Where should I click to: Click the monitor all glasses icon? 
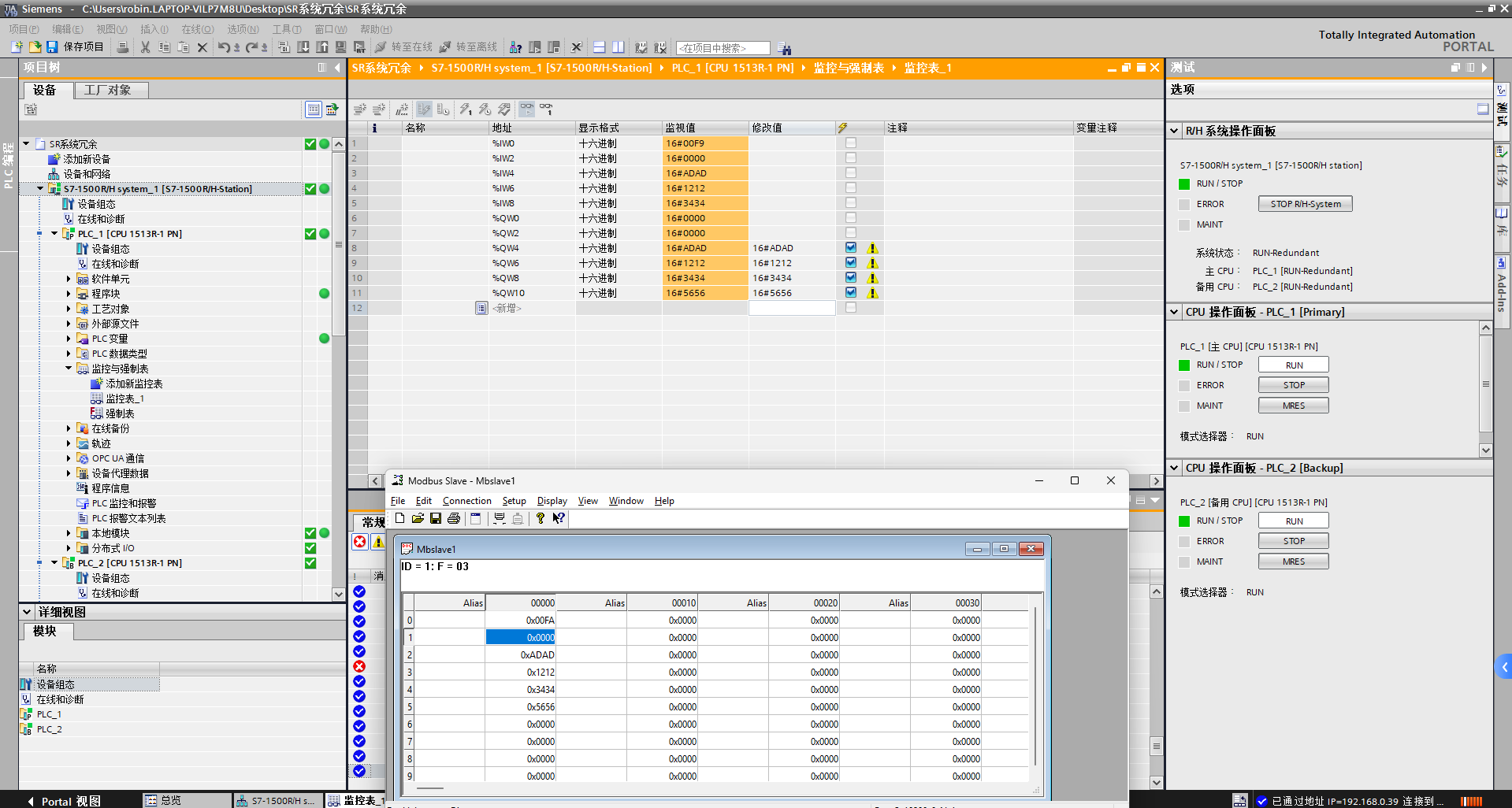[x=526, y=109]
